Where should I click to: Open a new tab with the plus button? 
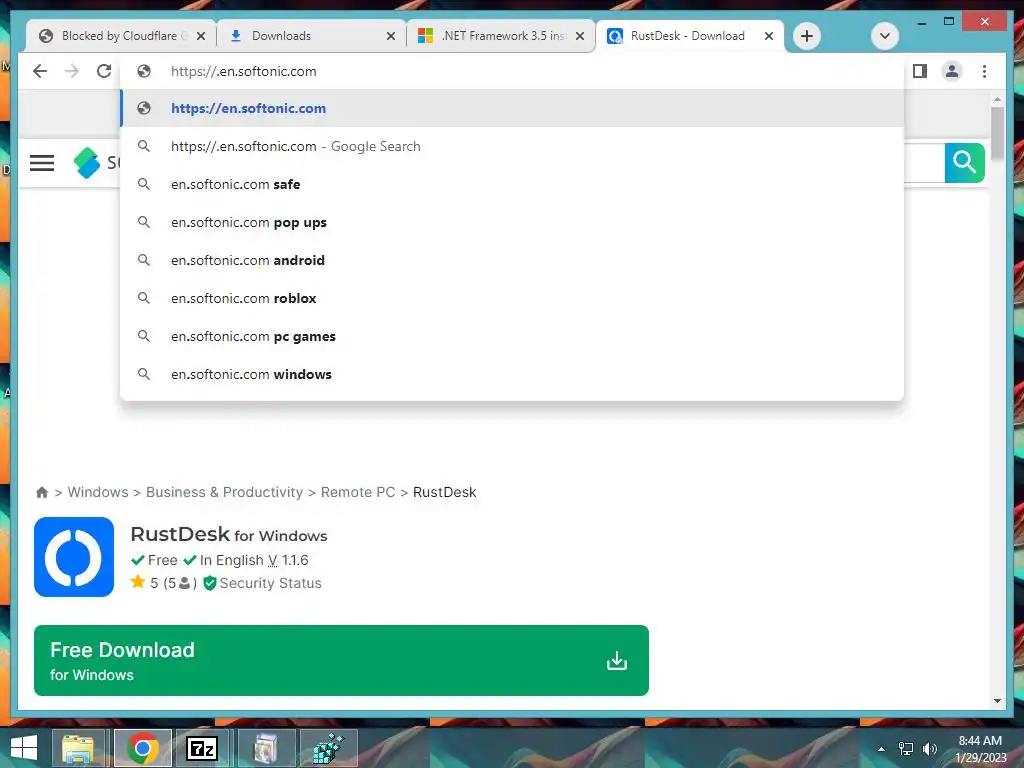[x=807, y=36]
